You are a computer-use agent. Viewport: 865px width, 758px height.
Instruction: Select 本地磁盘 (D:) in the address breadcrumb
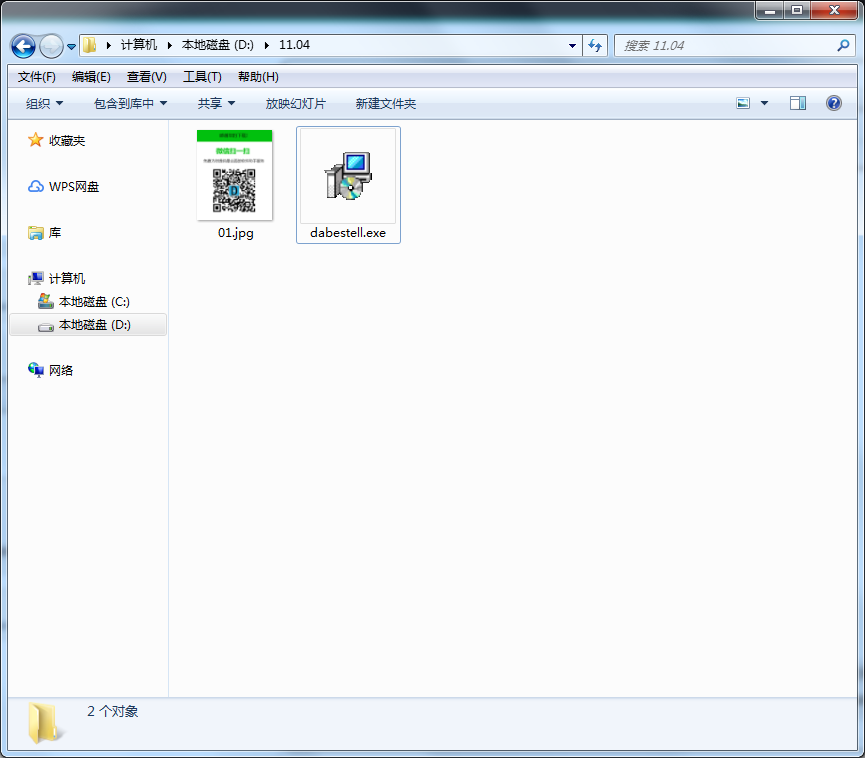pyautogui.click(x=217, y=45)
